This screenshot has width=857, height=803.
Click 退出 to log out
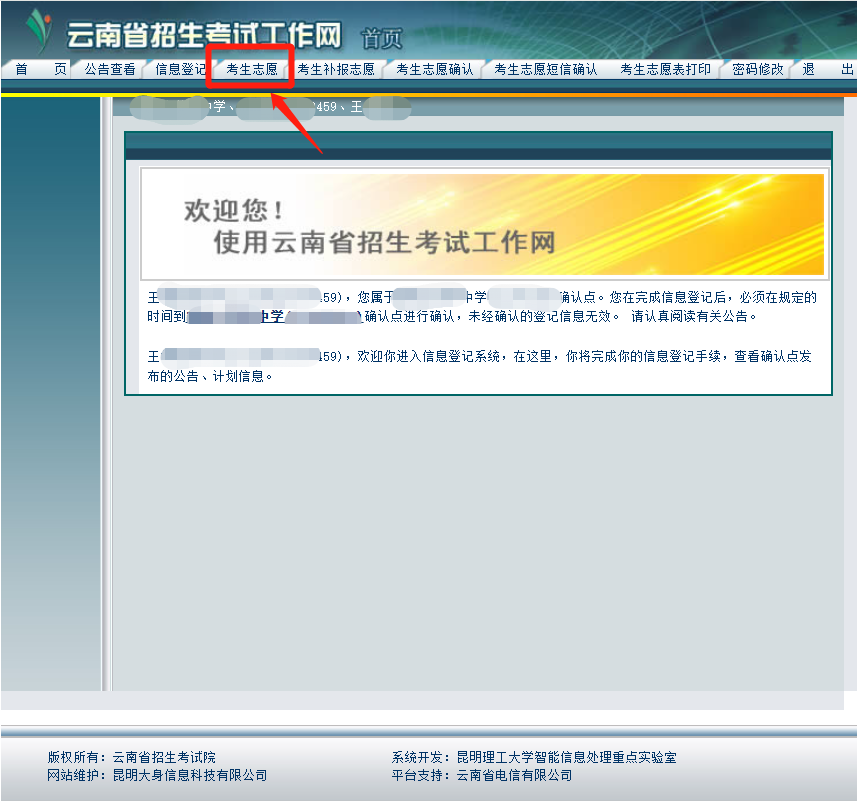tap(827, 69)
